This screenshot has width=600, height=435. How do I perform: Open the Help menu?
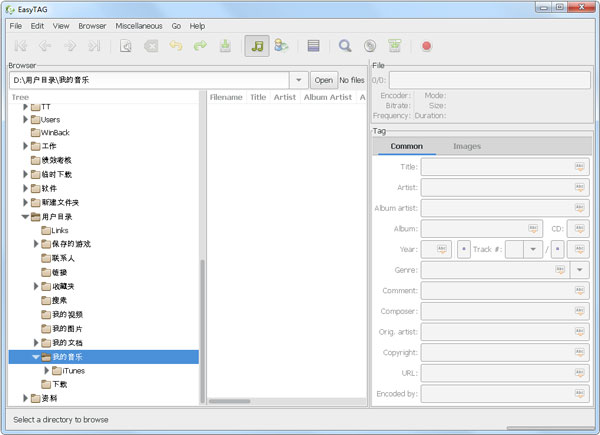point(197,26)
